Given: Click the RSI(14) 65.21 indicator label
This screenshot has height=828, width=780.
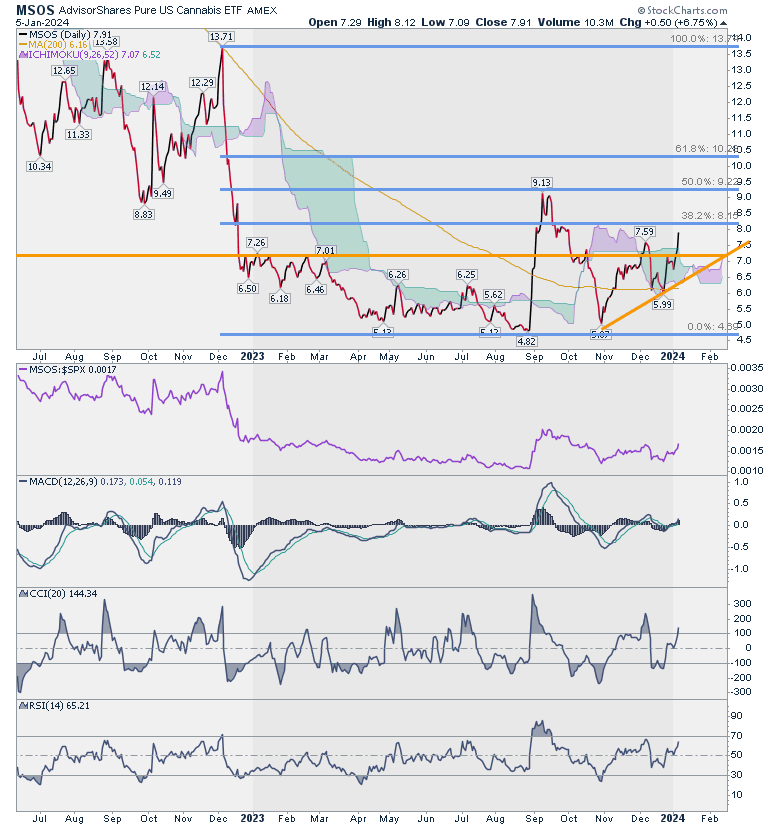Looking at the screenshot, I should [x=58, y=705].
